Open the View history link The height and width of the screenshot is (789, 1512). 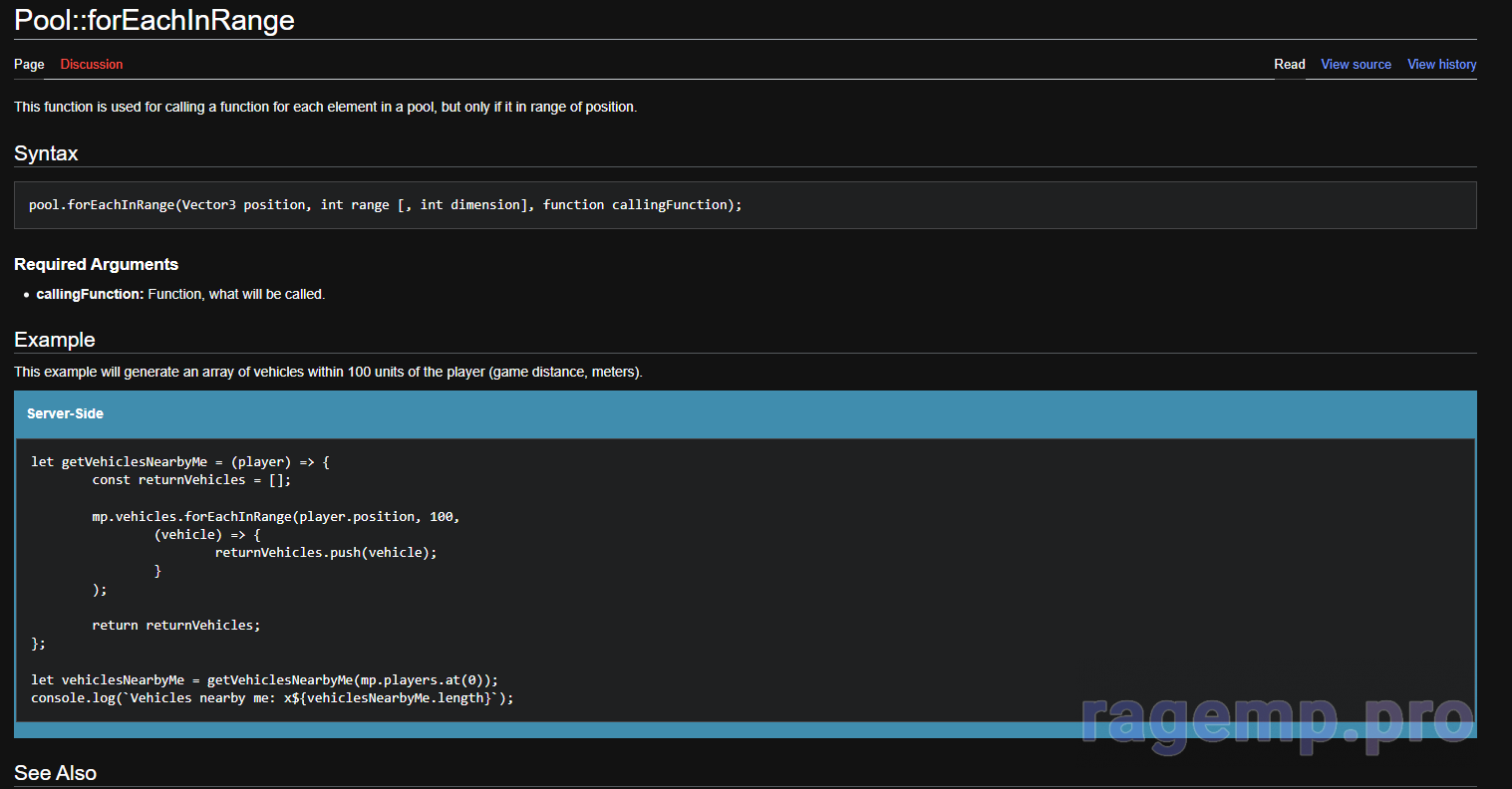click(x=1441, y=65)
